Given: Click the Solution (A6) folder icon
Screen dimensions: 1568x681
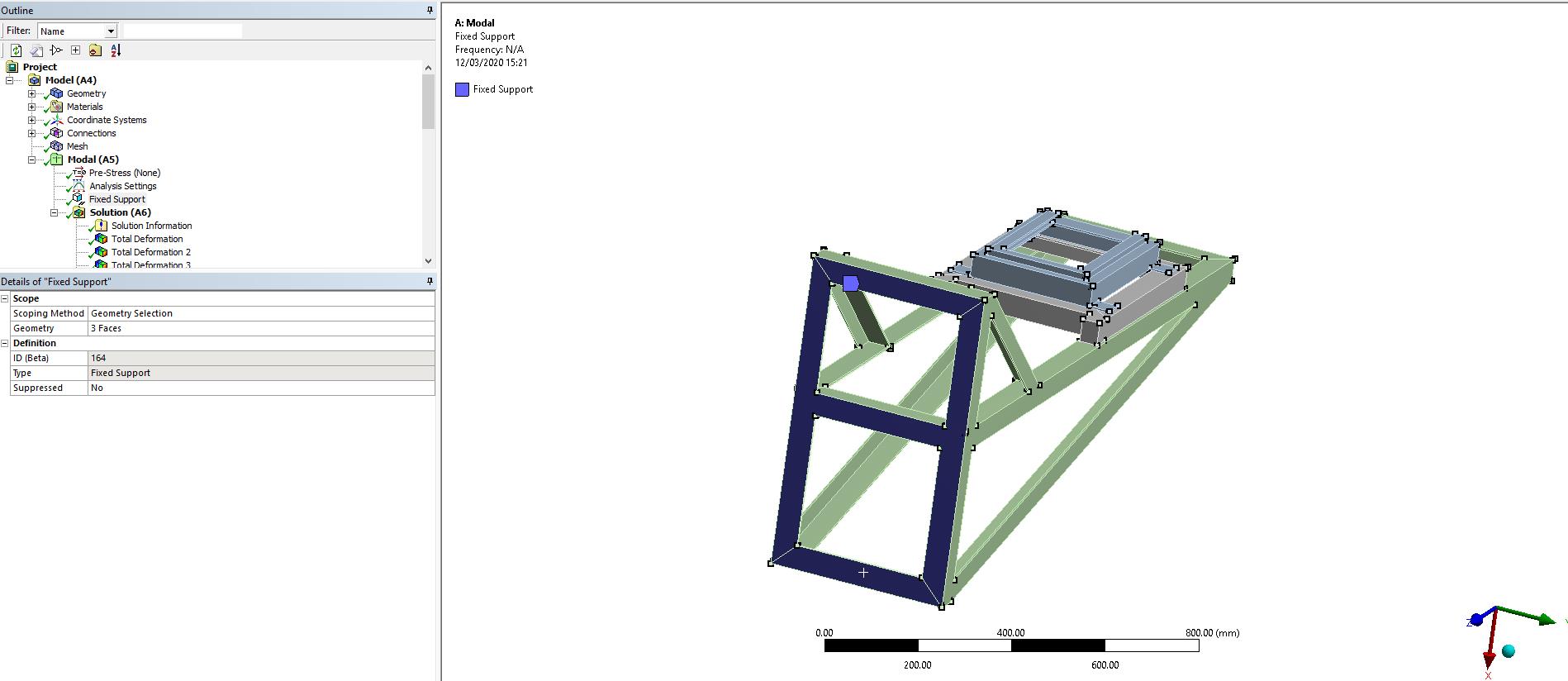Looking at the screenshot, I should coord(78,212).
